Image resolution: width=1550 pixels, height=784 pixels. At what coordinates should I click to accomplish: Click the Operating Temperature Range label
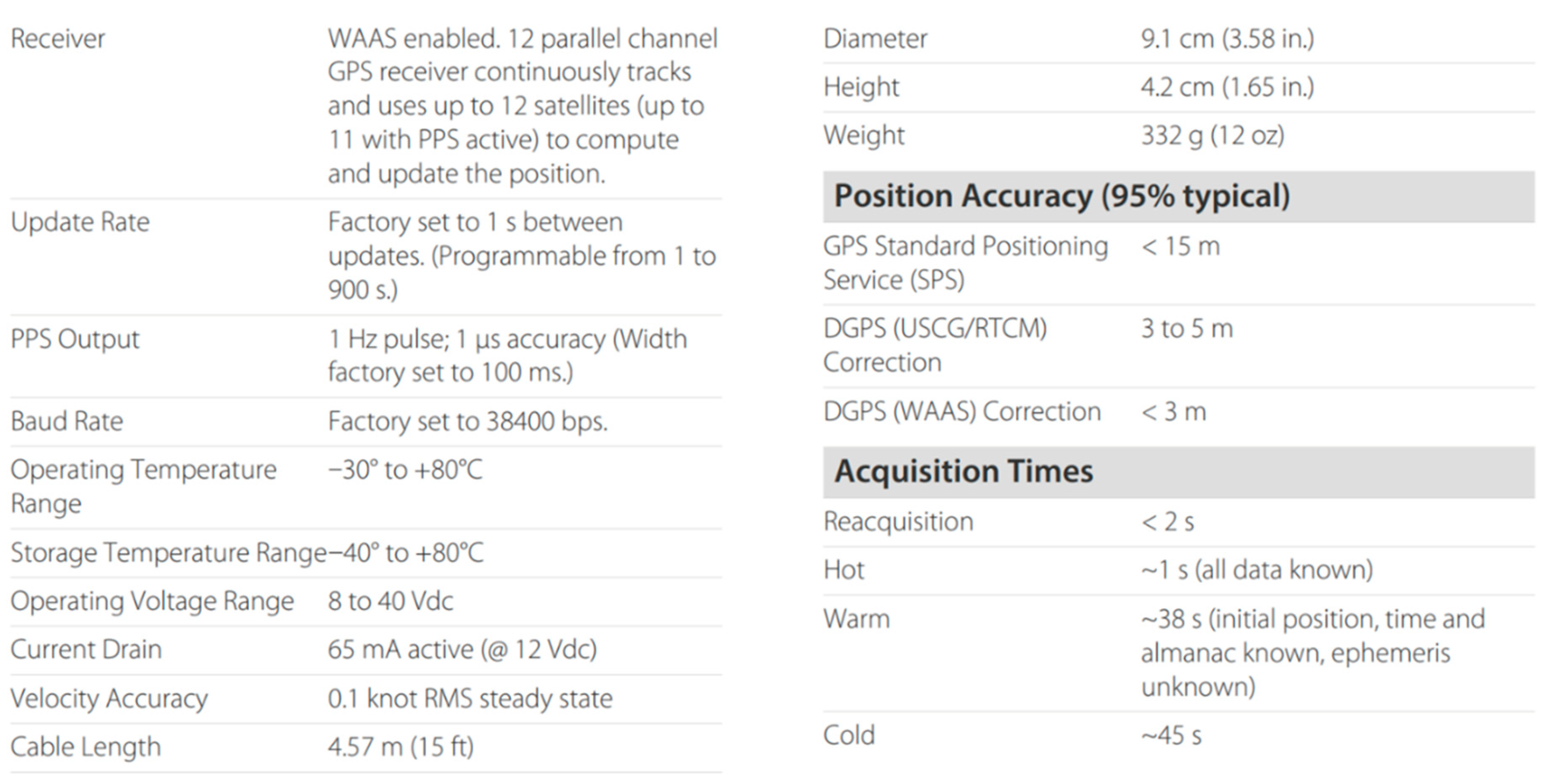coord(143,486)
